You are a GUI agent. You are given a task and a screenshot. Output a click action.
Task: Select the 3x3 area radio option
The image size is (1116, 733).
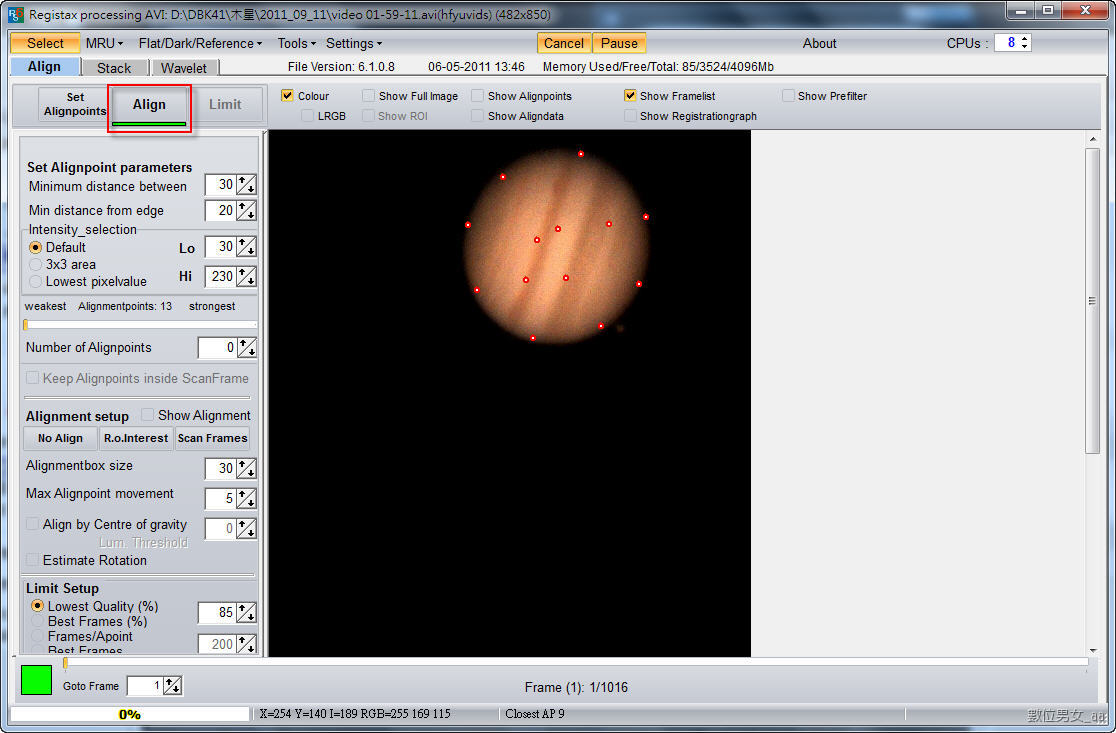pos(36,265)
